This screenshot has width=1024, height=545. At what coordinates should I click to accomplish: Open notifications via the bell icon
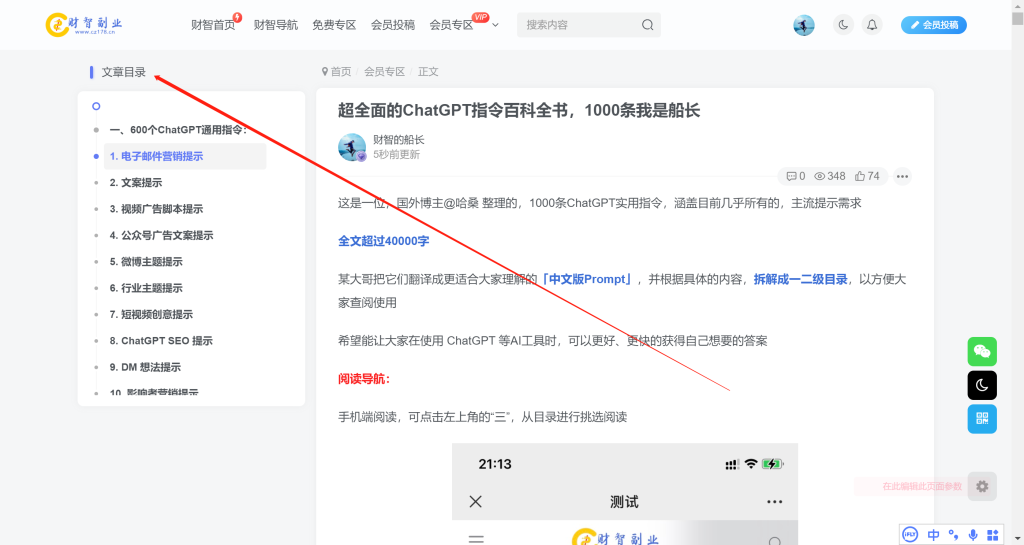tap(872, 25)
